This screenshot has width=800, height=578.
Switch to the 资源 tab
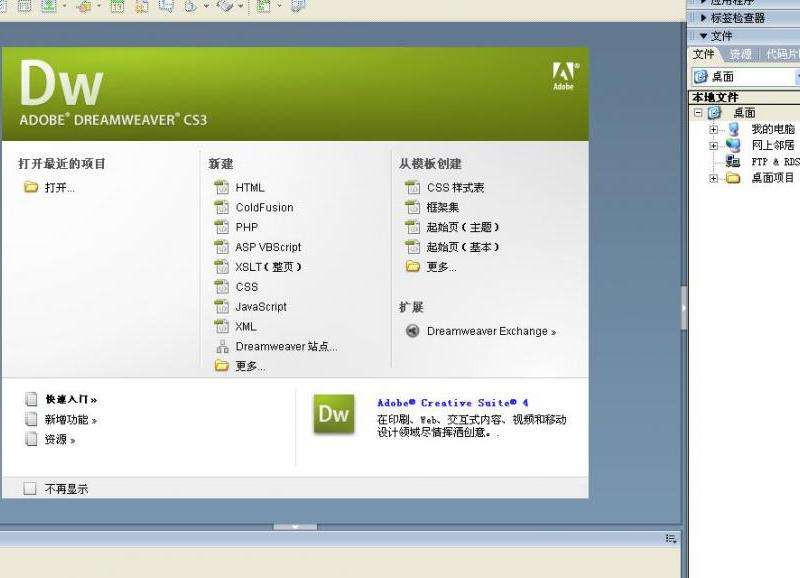coord(740,54)
